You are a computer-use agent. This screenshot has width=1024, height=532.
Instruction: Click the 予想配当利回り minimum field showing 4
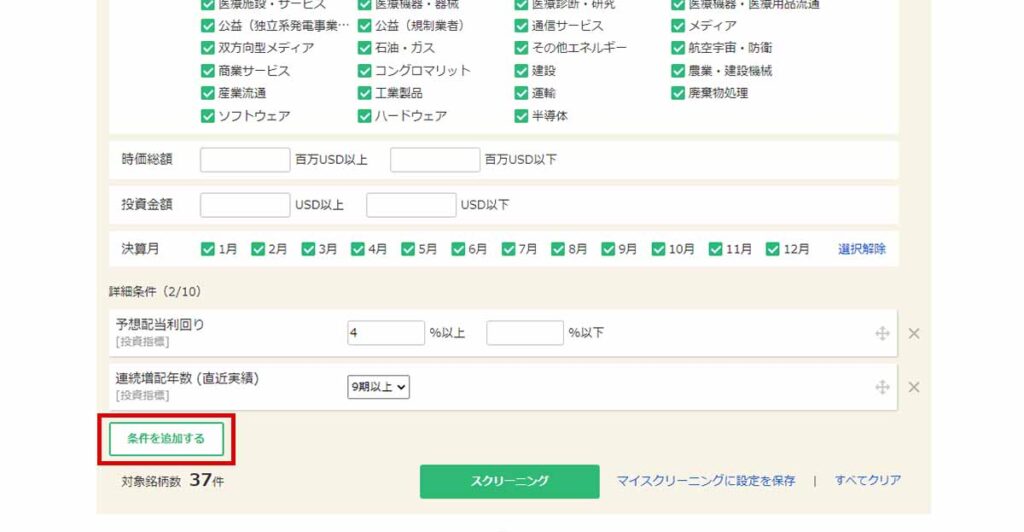[x=386, y=333]
